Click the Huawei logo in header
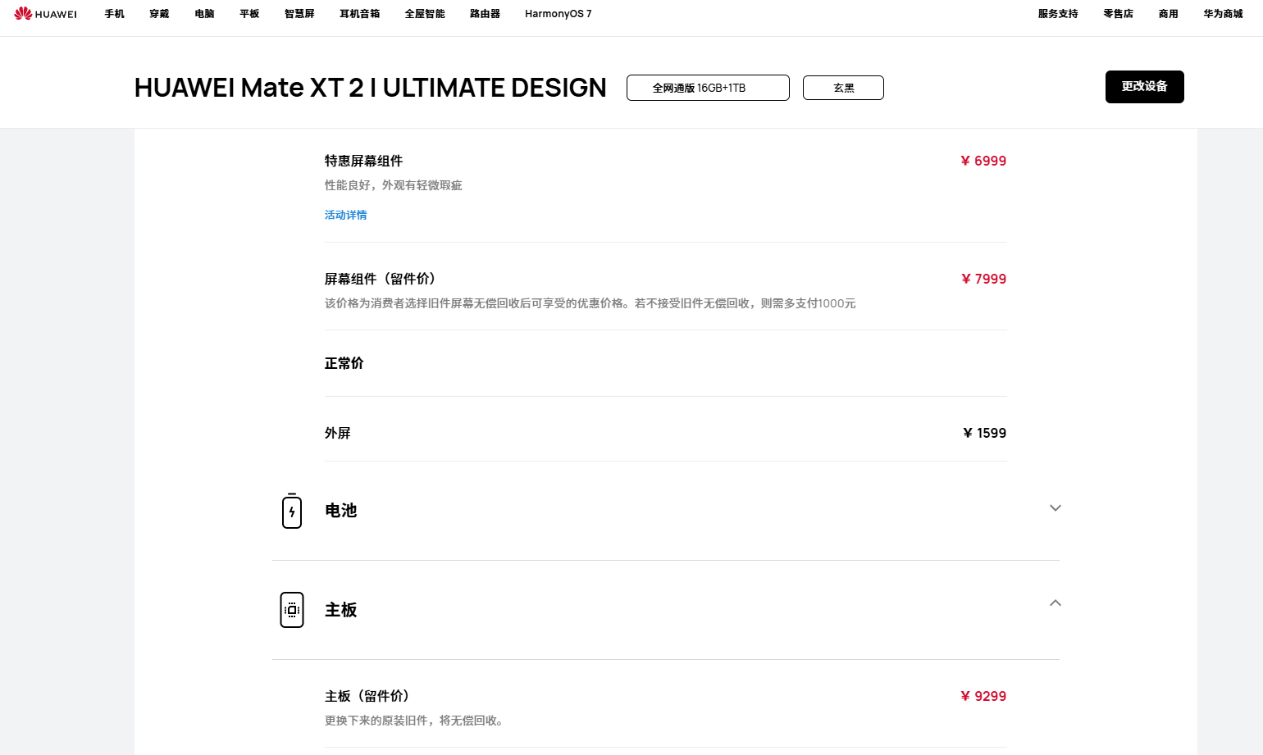This screenshot has width=1263, height=755. coord(45,14)
